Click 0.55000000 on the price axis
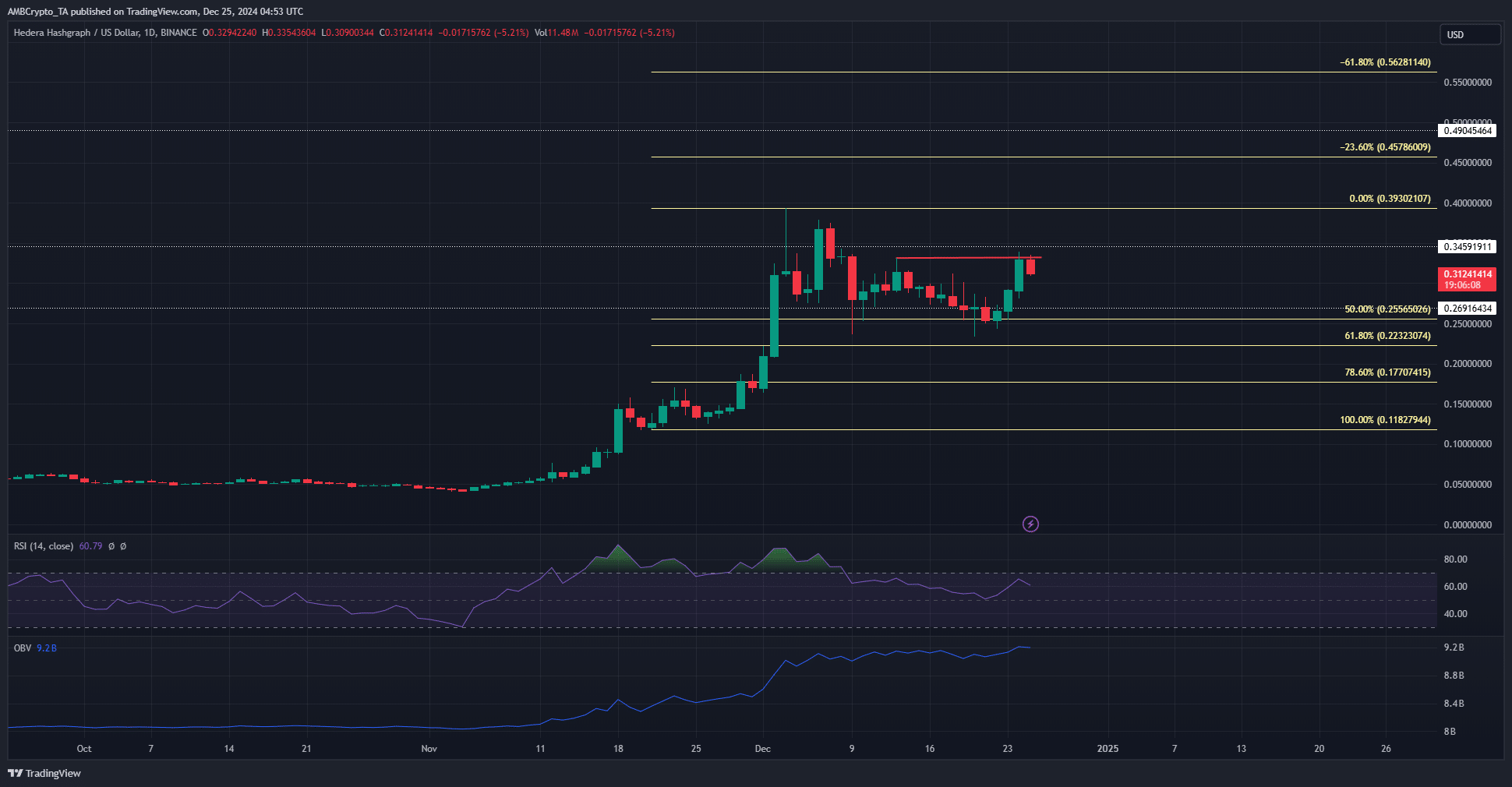Image resolution: width=1512 pixels, height=787 pixels. click(x=1468, y=83)
